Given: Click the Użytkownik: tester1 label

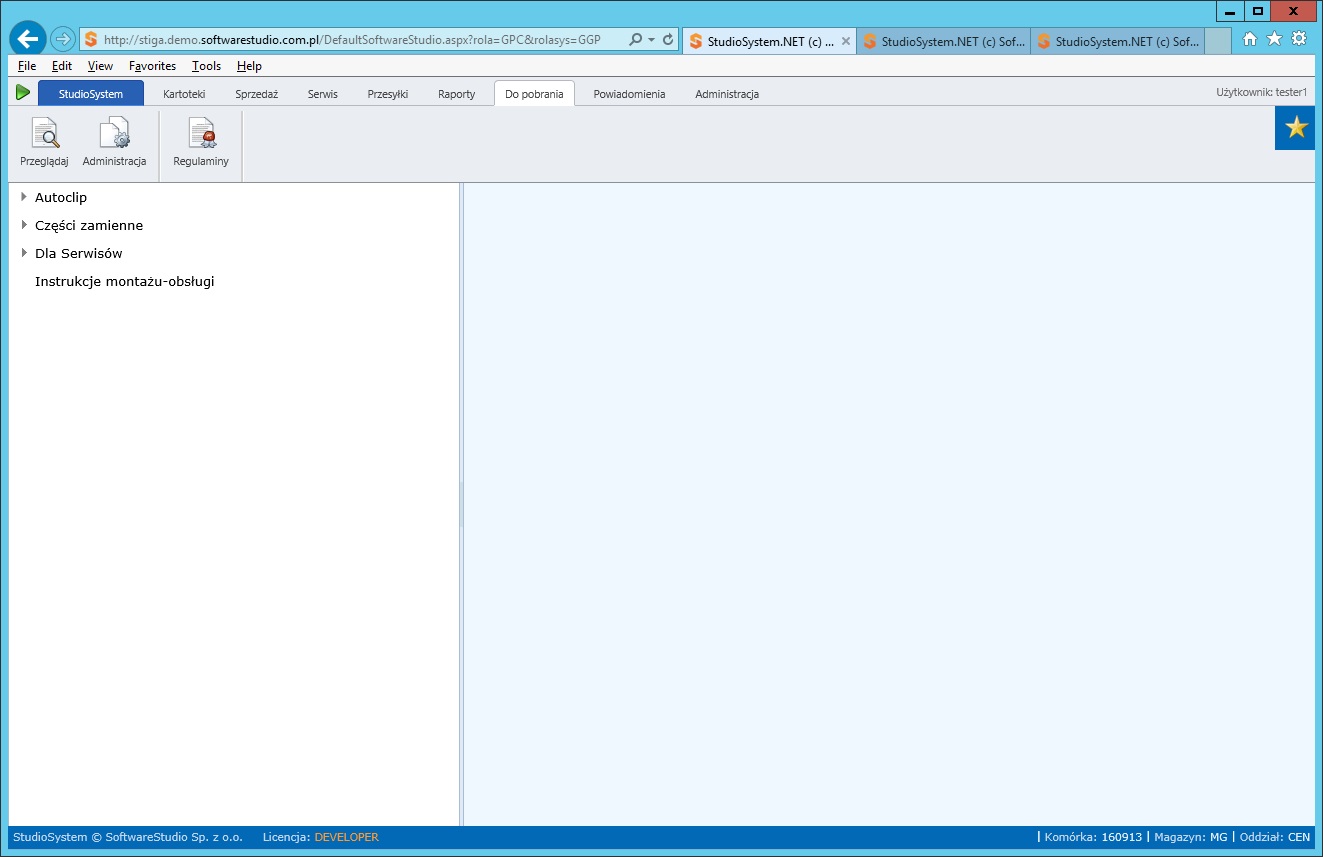Looking at the screenshot, I should pos(1261,92).
